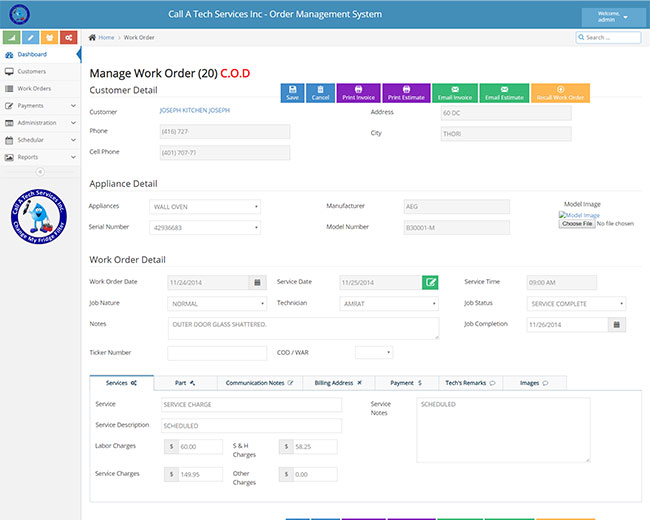
Task: Switch to the Communication Notes tab
Action: tap(259, 382)
